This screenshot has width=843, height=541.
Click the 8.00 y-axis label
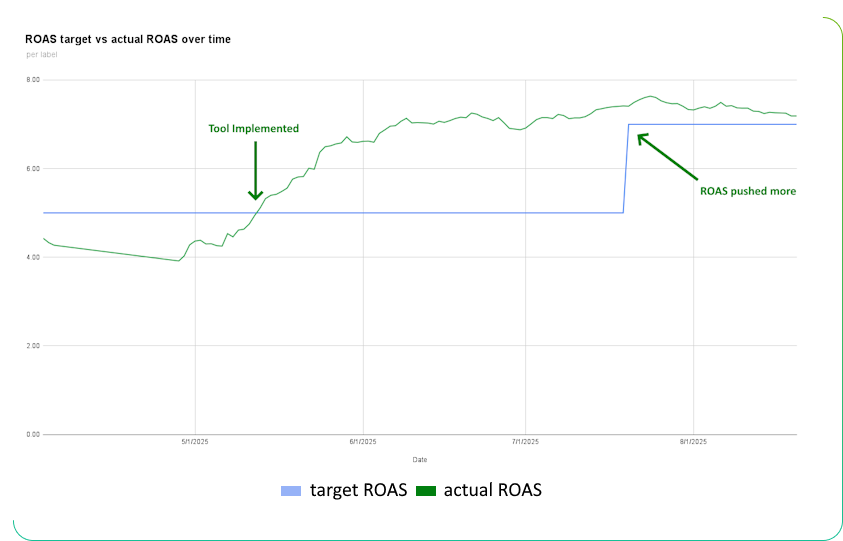tap(33, 80)
